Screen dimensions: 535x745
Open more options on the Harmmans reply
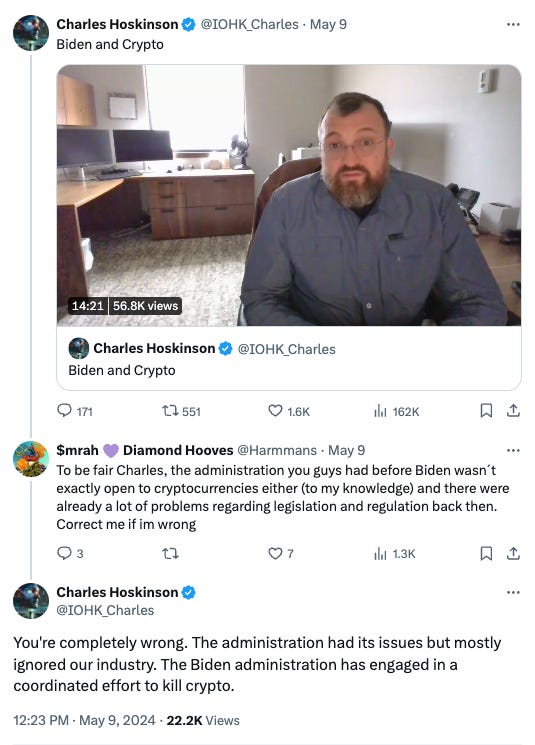tap(513, 450)
